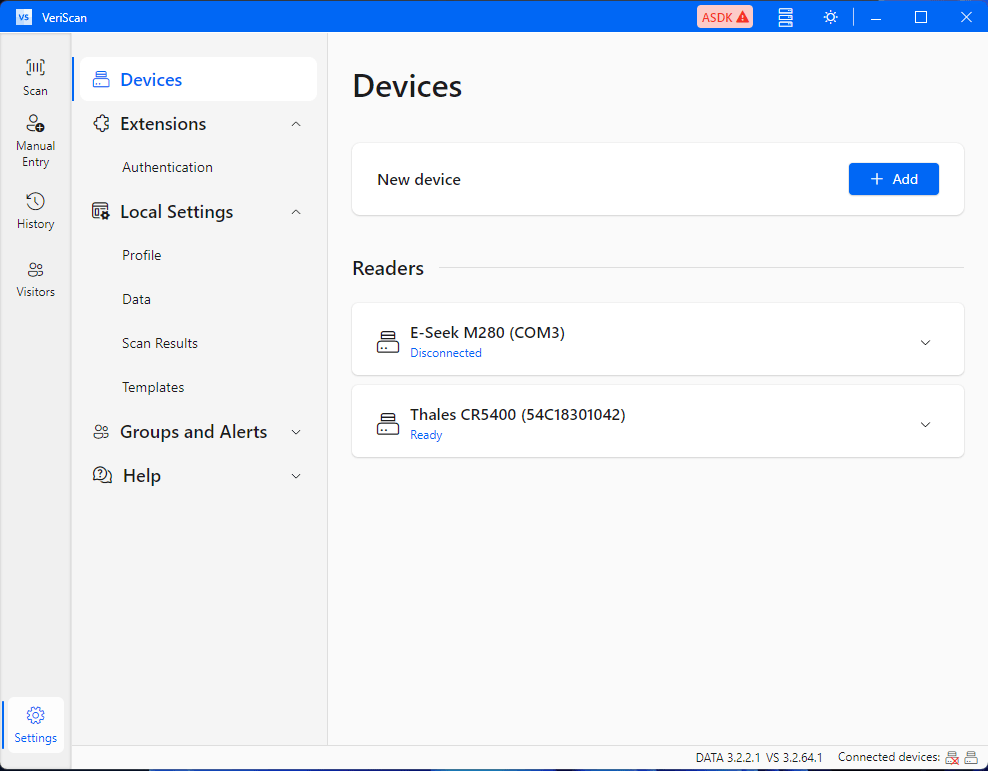The image size is (988, 771).
Task: Click the Add button for a new device
Action: click(x=893, y=179)
